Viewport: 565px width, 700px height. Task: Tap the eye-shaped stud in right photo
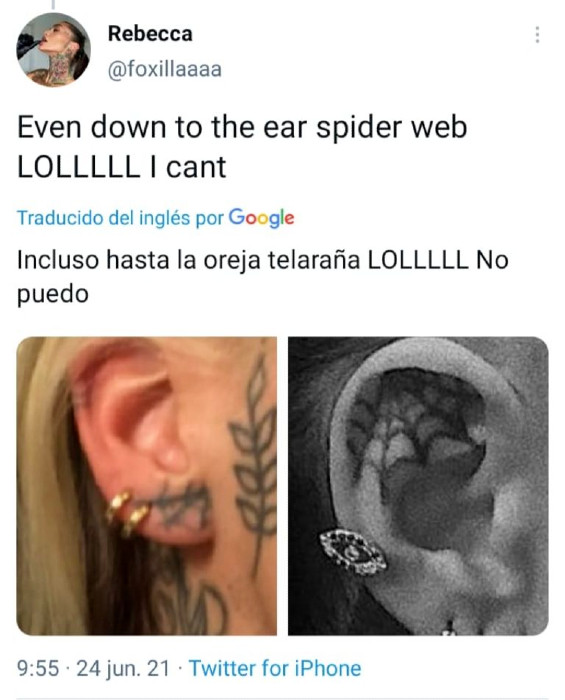[353, 552]
